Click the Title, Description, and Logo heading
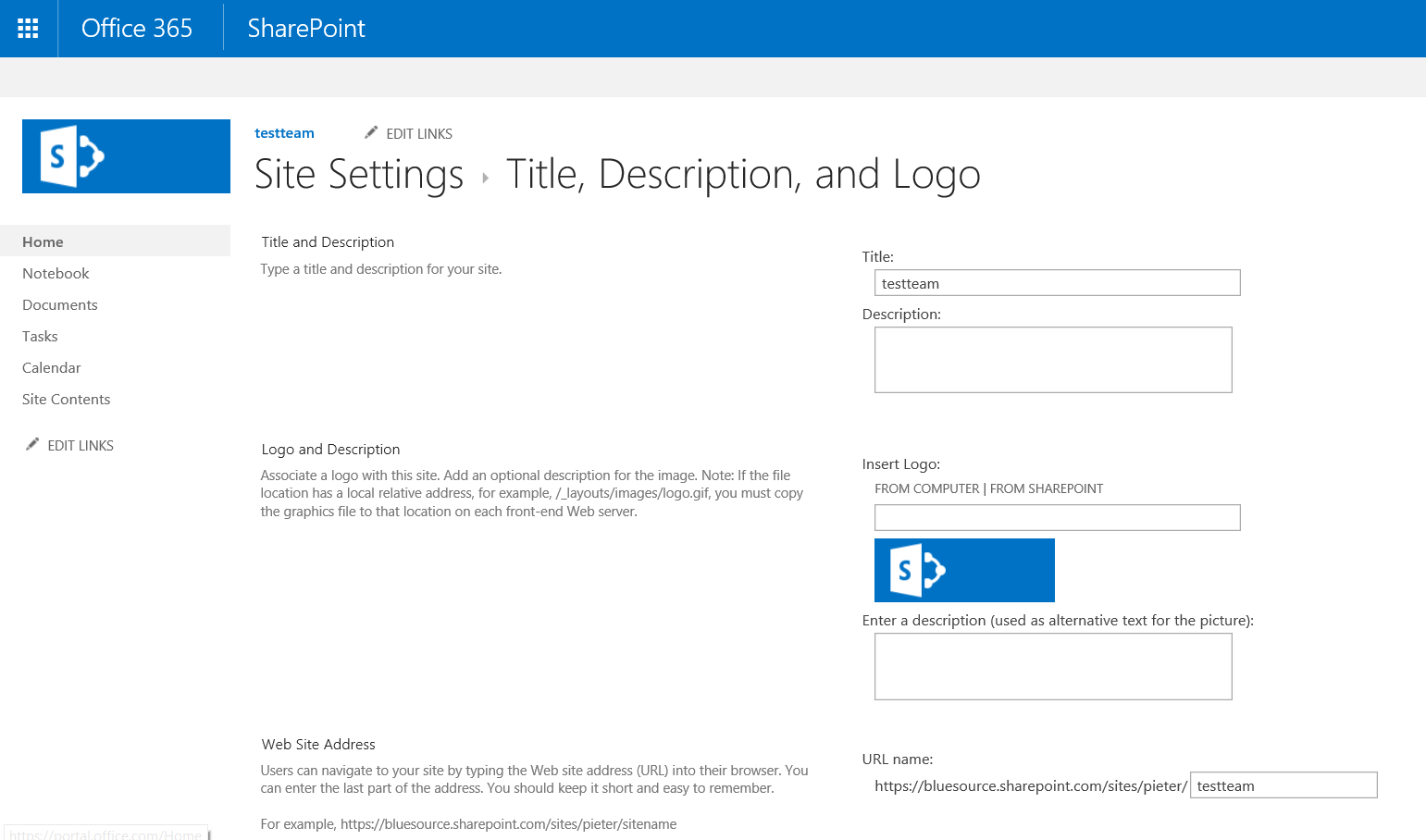The image size is (1426, 840). [x=743, y=174]
